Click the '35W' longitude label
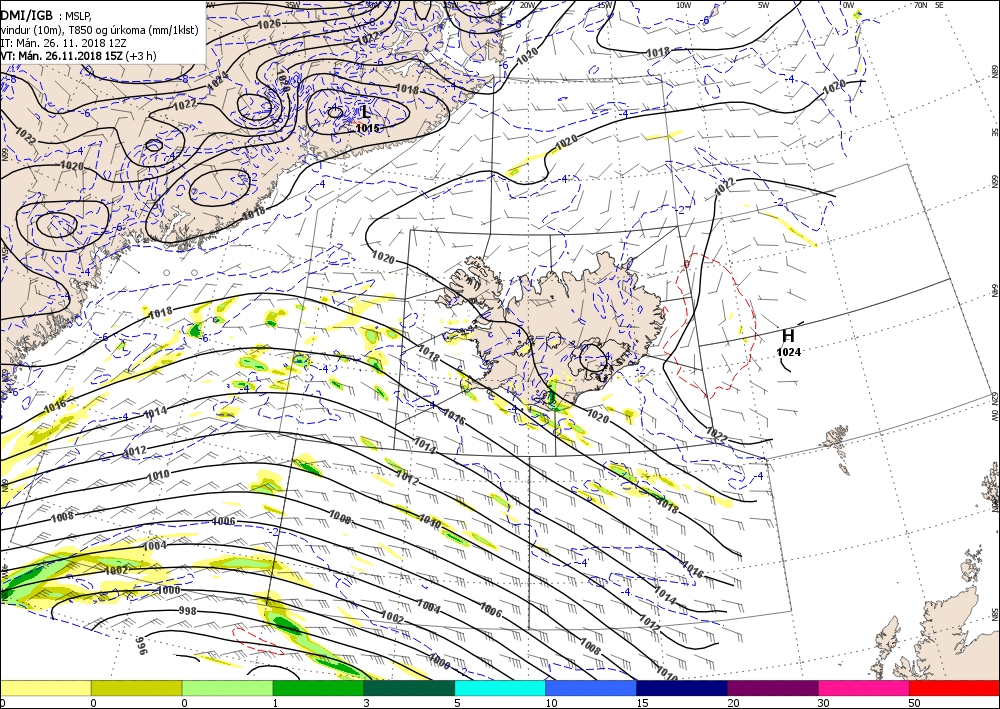Viewport: 1000px width, 709px height. [292, 5]
